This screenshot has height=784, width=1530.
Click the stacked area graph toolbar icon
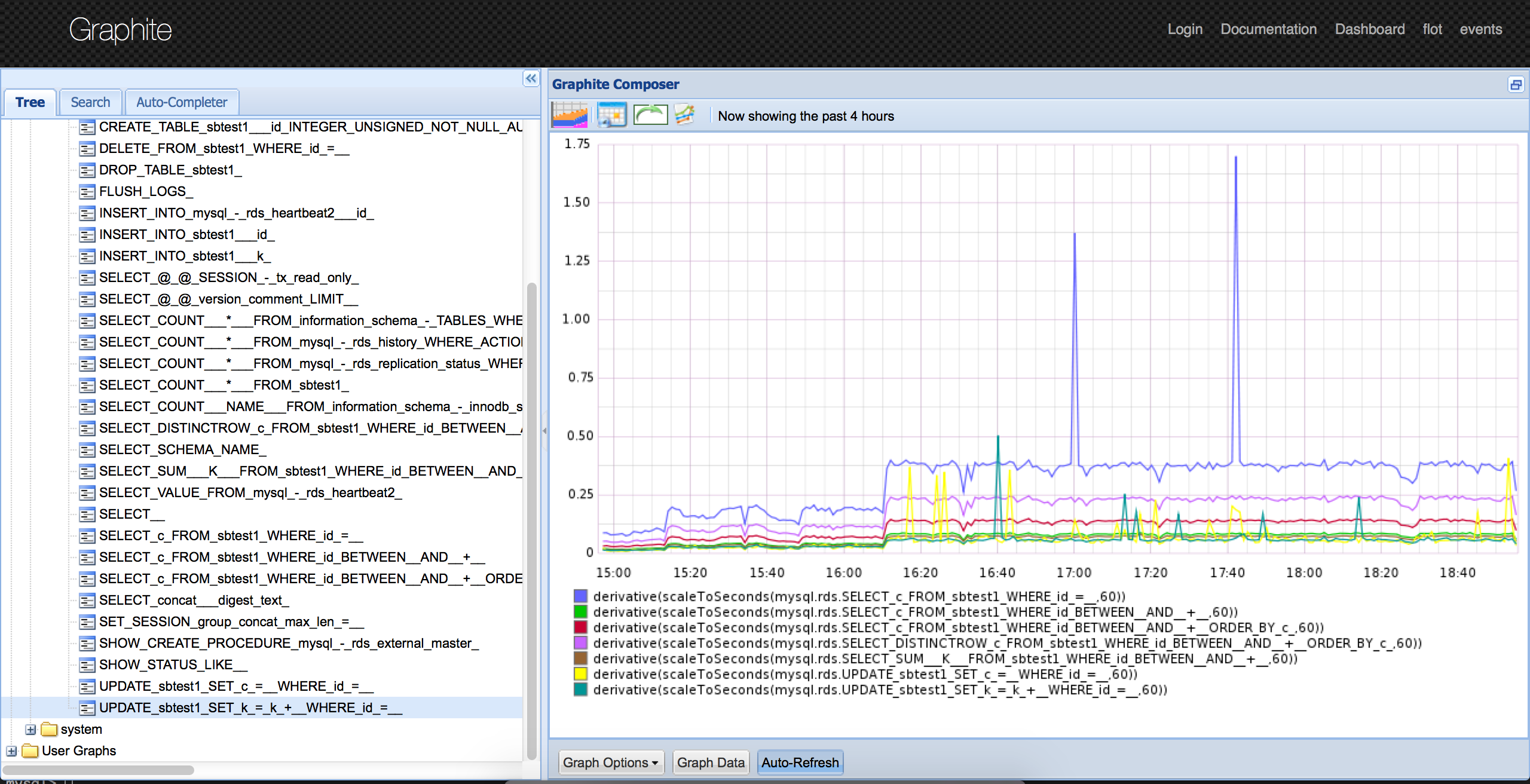(x=569, y=115)
